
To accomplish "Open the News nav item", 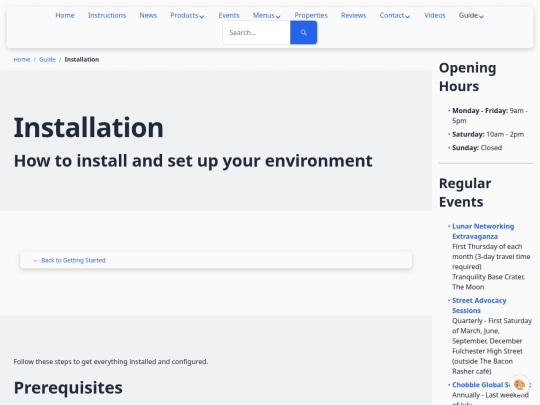I will click(x=148, y=15).
